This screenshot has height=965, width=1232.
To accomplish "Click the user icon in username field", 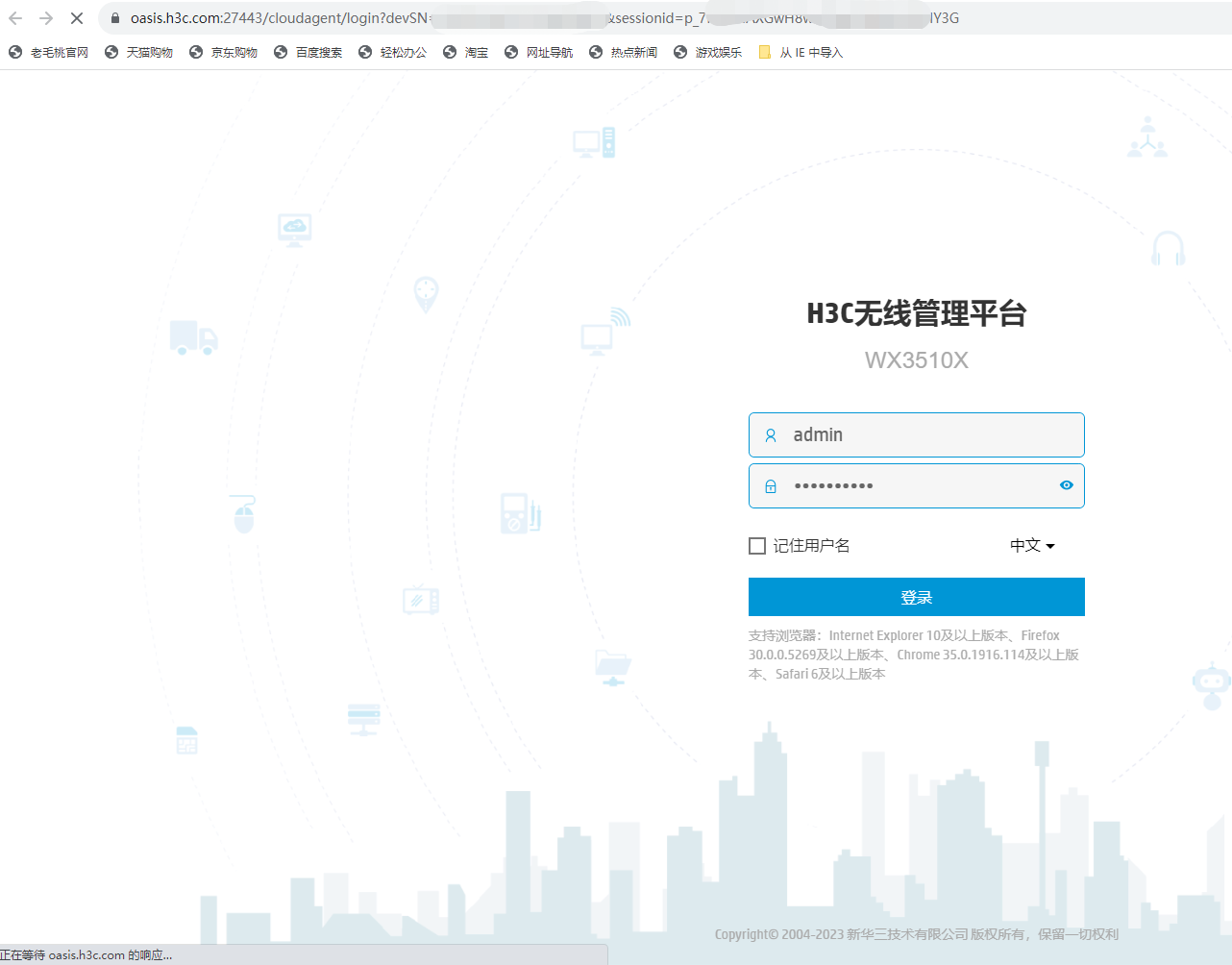I will point(771,435).
